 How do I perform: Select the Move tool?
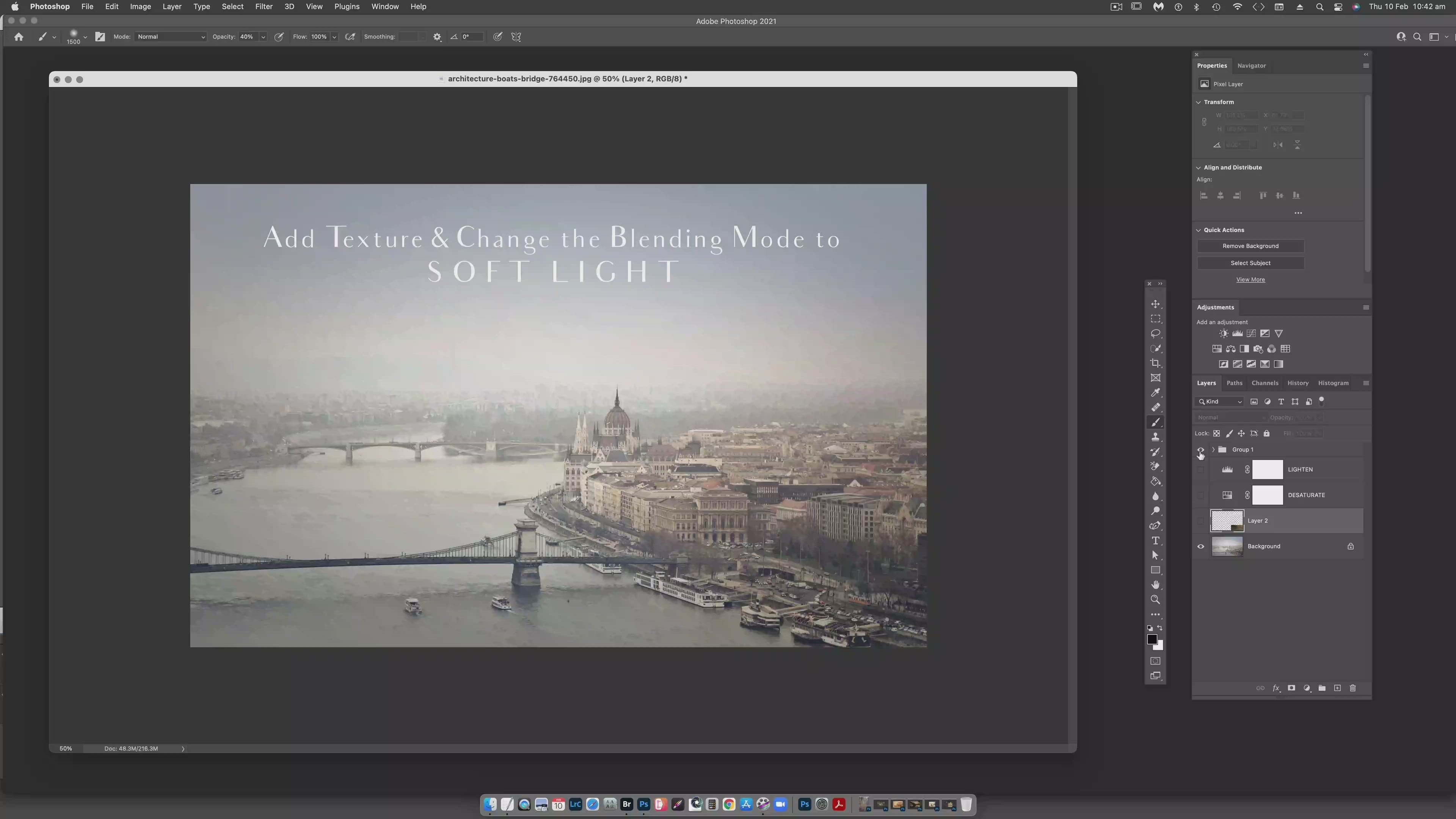[x=1155, y=304]
